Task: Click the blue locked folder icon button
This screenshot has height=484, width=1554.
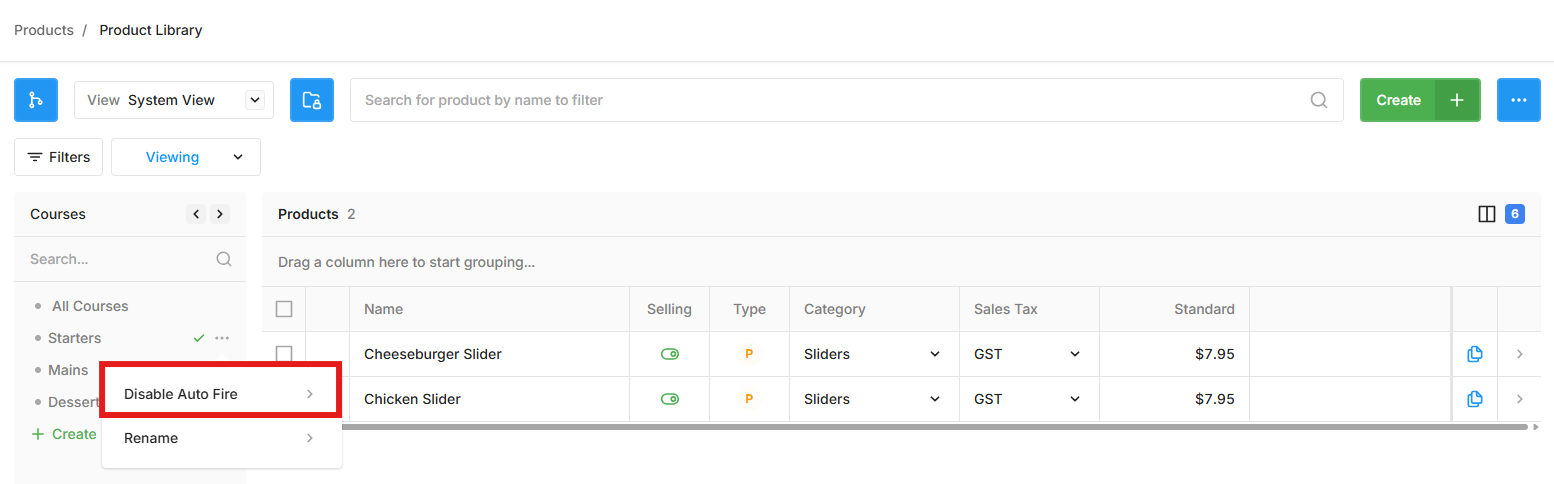Action: [312, 100]
